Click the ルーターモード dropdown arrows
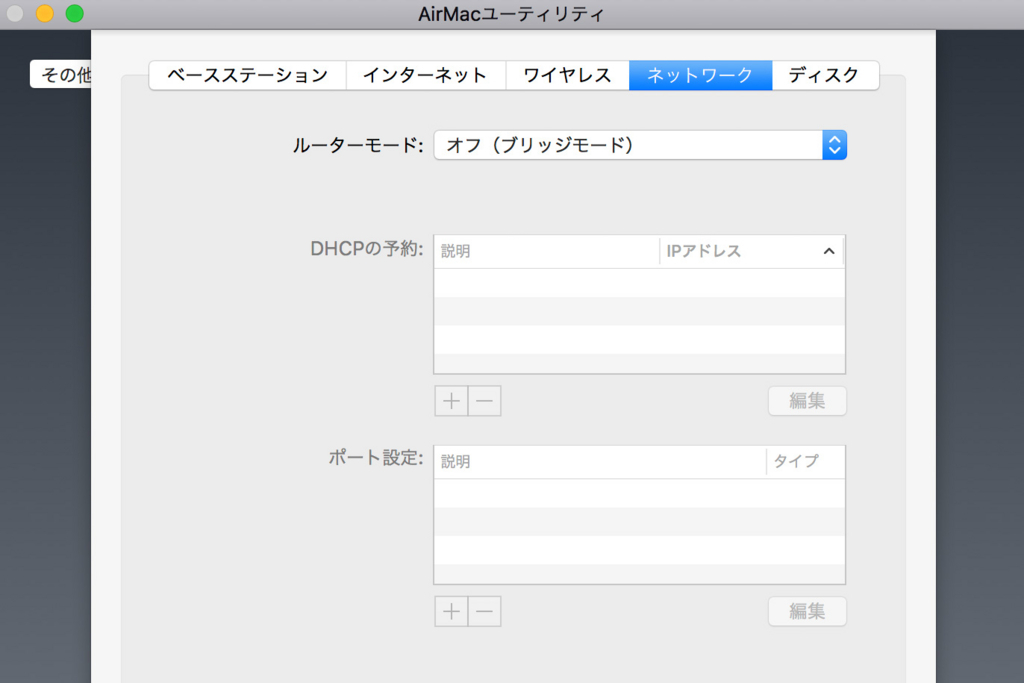1024x683 pixels. tap(835, 145)
